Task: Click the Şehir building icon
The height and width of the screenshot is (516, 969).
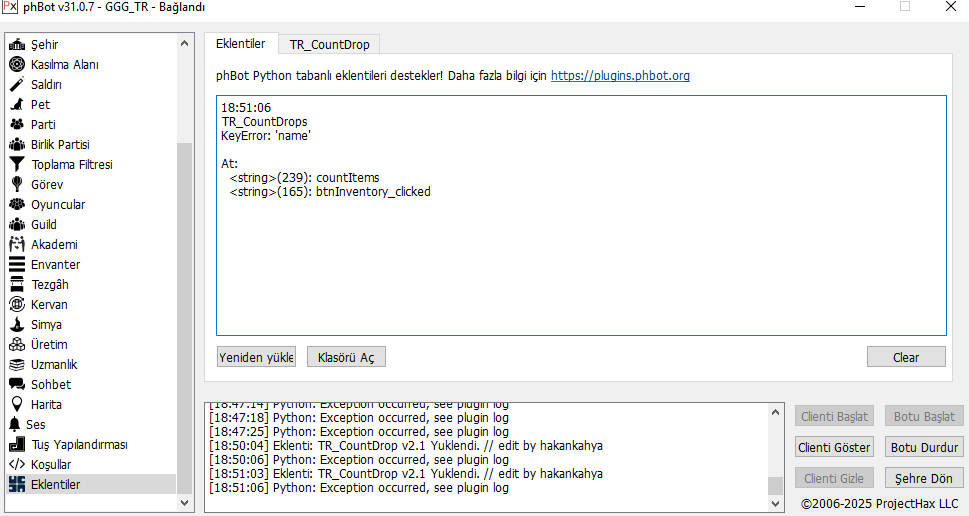Action: coord(16,45)
